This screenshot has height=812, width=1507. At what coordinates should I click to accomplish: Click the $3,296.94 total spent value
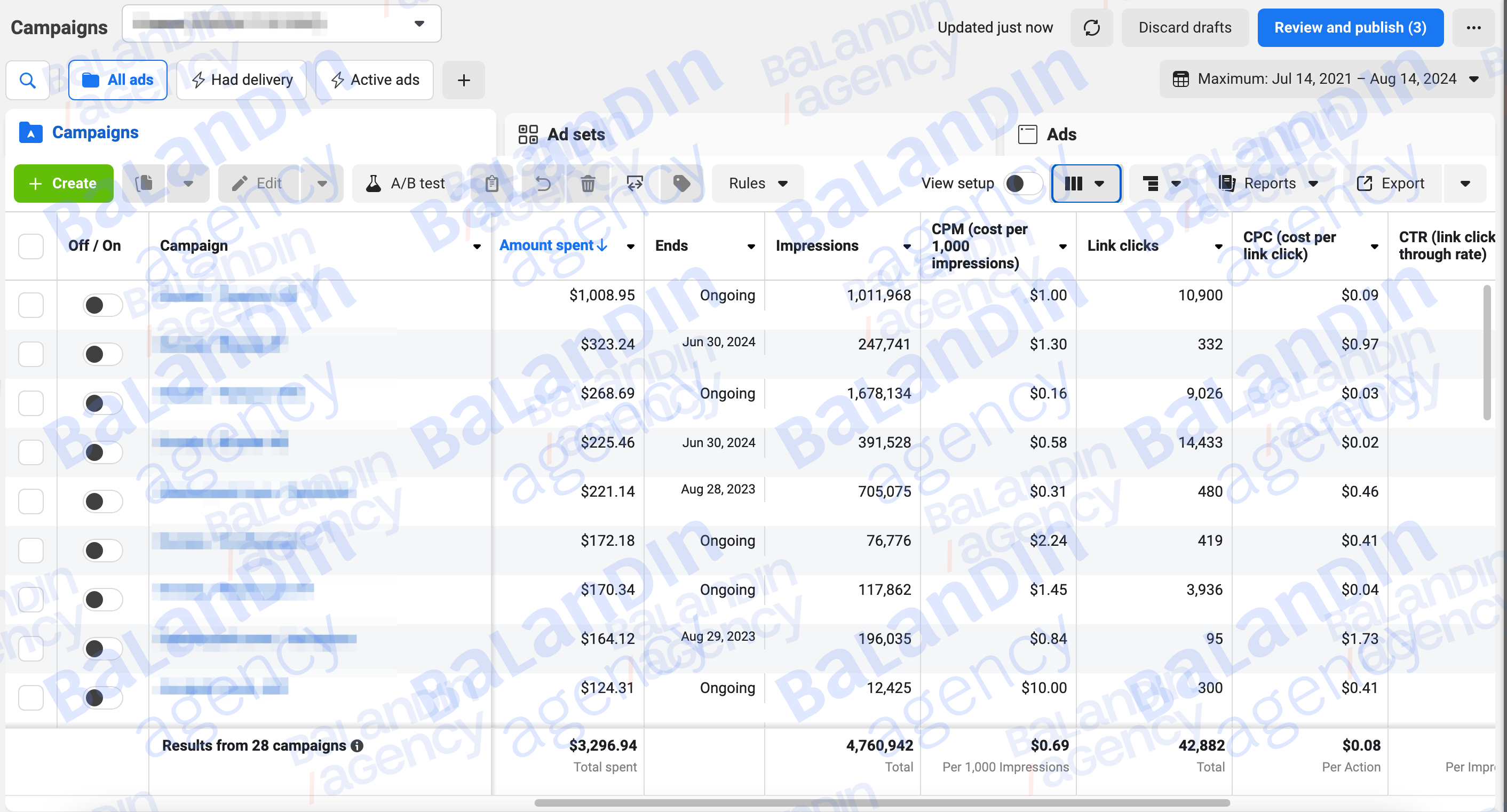[602, 745]
